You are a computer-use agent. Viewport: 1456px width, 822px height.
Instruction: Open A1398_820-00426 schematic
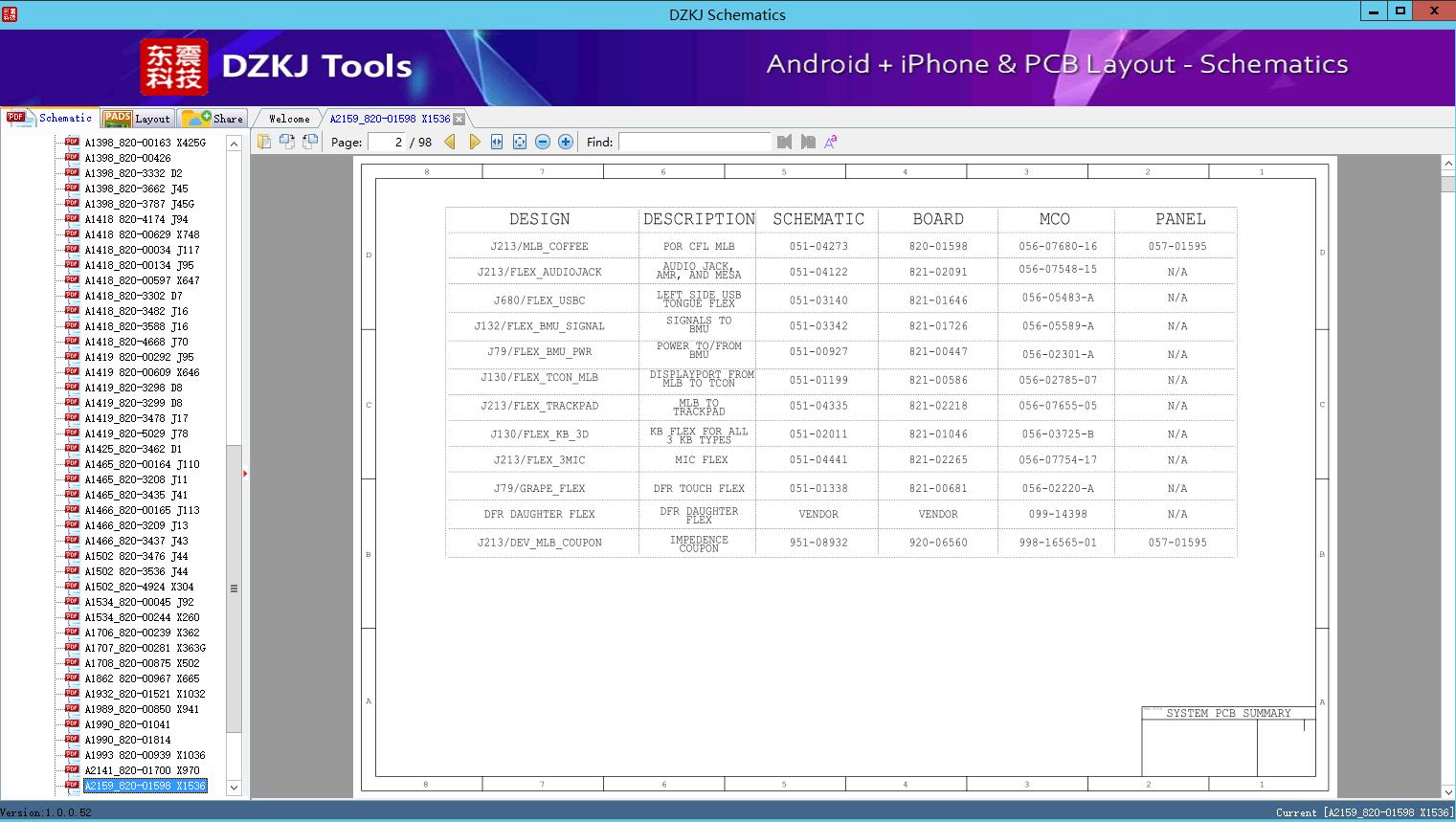pyautogui.click(x=127, y=158)
